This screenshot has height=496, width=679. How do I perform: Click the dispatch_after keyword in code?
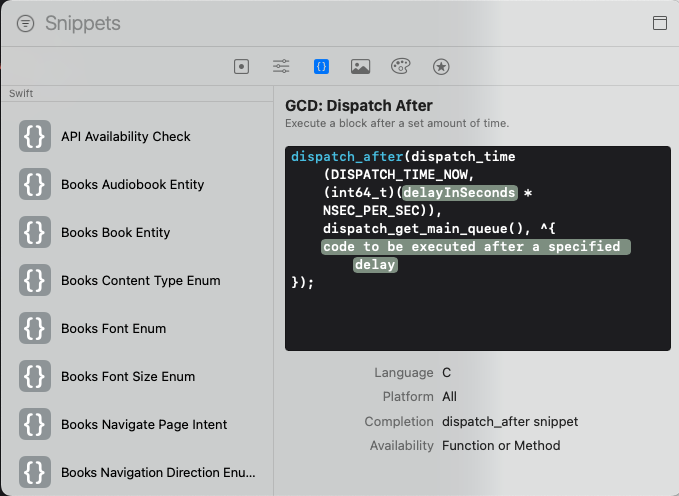point(347,156)
